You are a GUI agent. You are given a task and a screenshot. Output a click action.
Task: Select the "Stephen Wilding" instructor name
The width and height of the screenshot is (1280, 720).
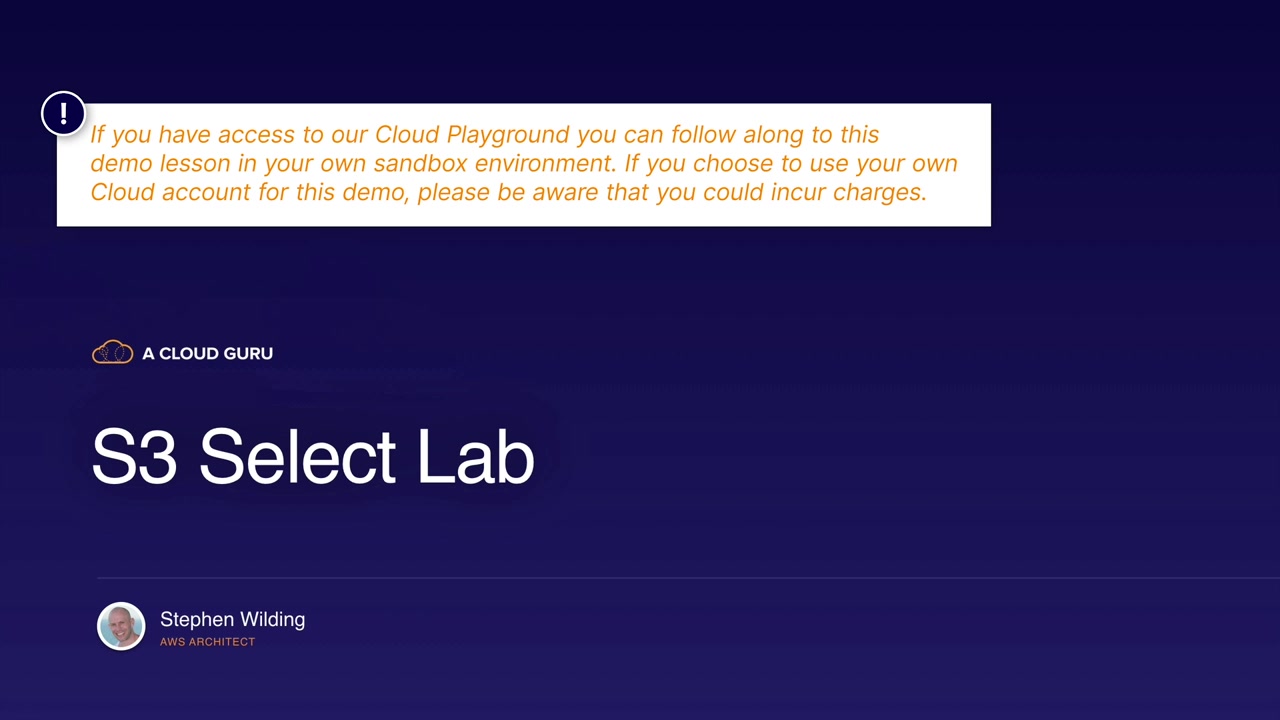232,620
